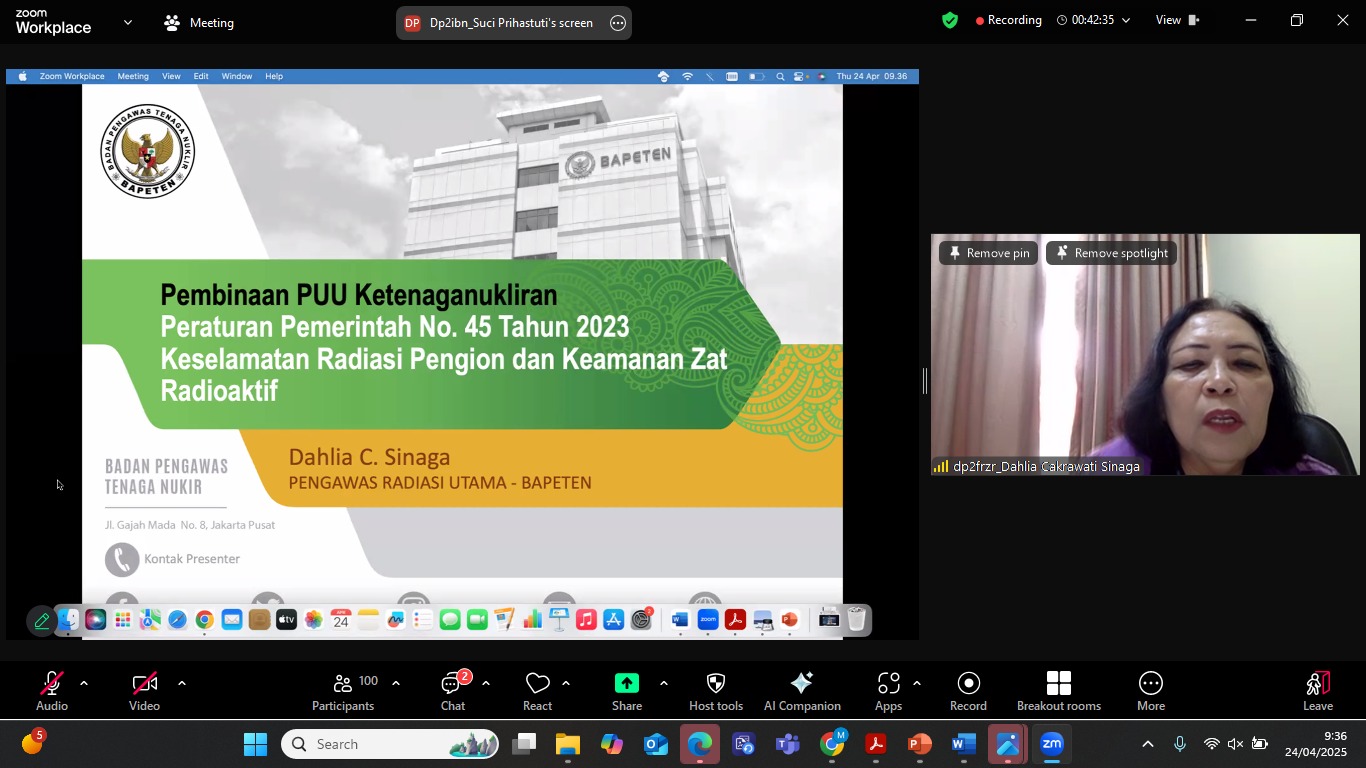Open Meeting menu in shared Mac menu bar
Image resolution: width=1366 pixels, height=768 pixels.
(x=133, y=76)
